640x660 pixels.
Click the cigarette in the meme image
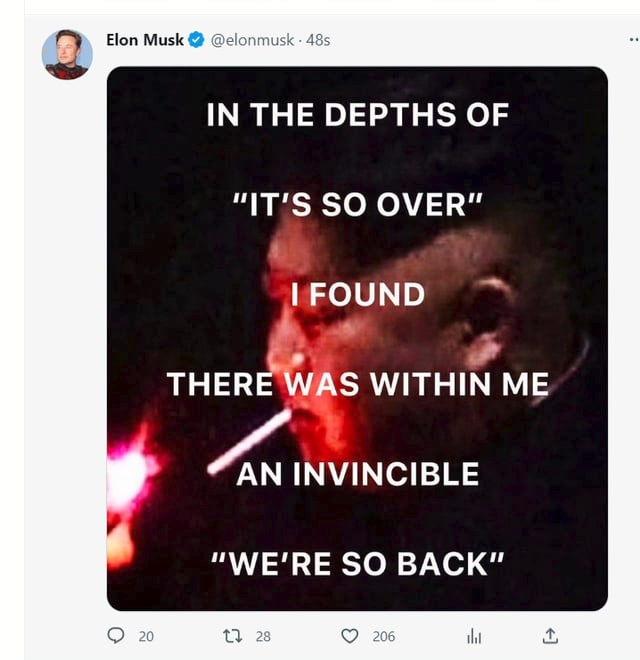pos(250,441)
